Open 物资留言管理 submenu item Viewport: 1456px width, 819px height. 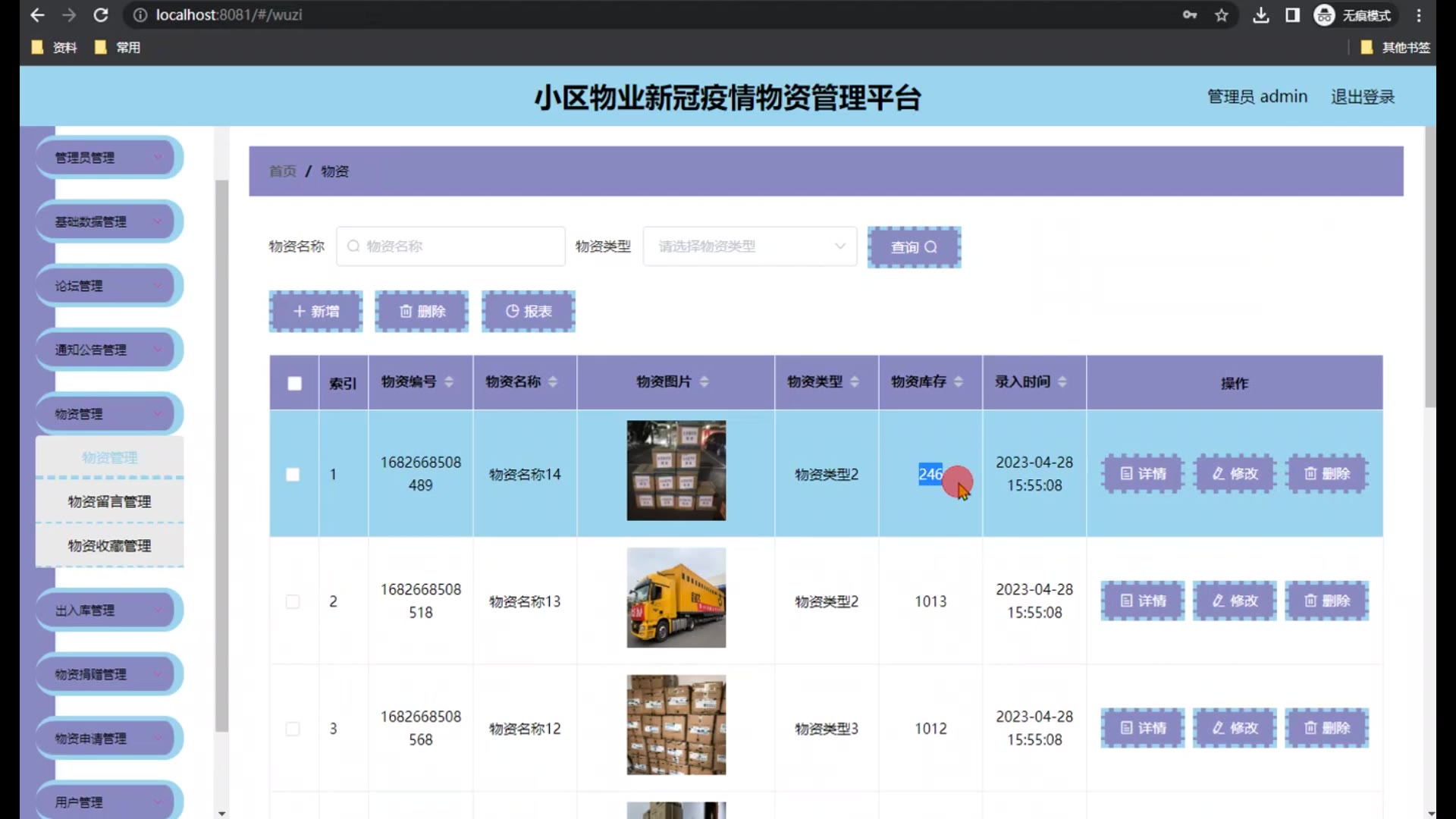coord(109,501)
